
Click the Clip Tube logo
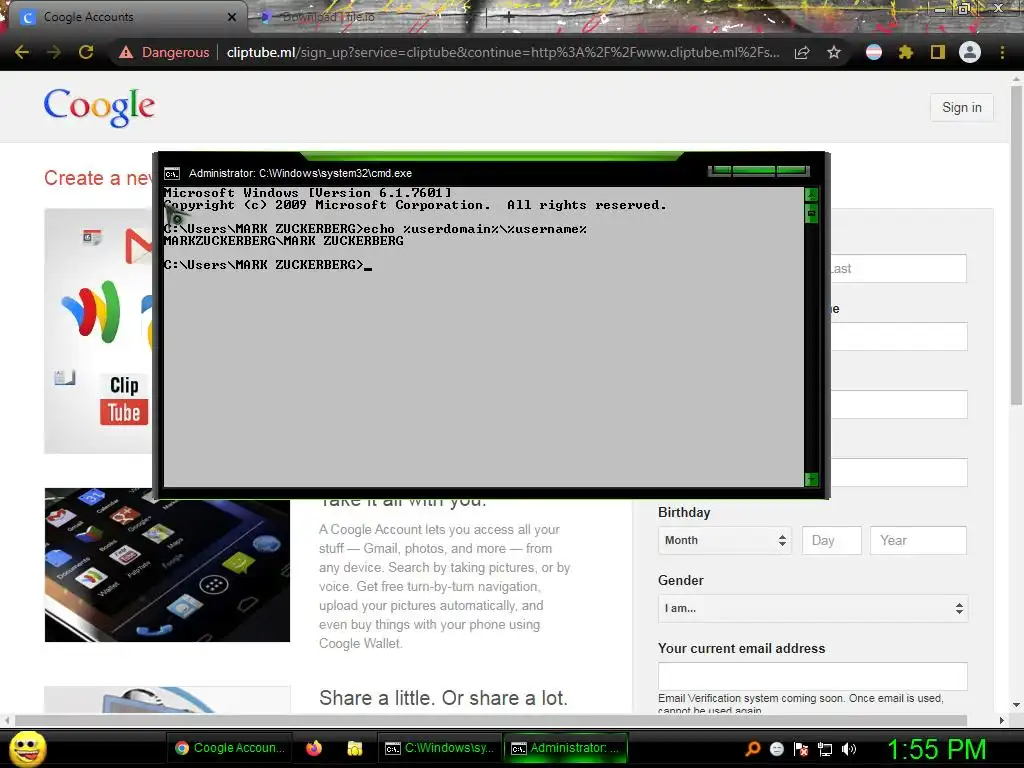click(124, 400)
